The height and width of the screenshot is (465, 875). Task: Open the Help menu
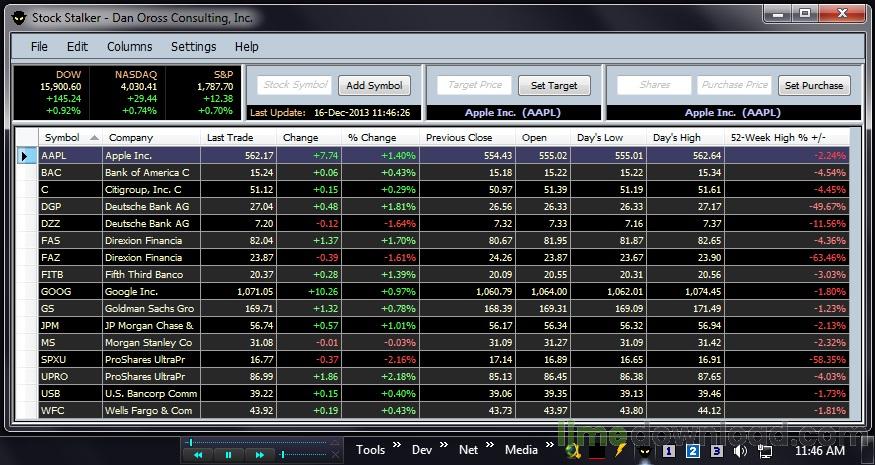tap(247, 47)
